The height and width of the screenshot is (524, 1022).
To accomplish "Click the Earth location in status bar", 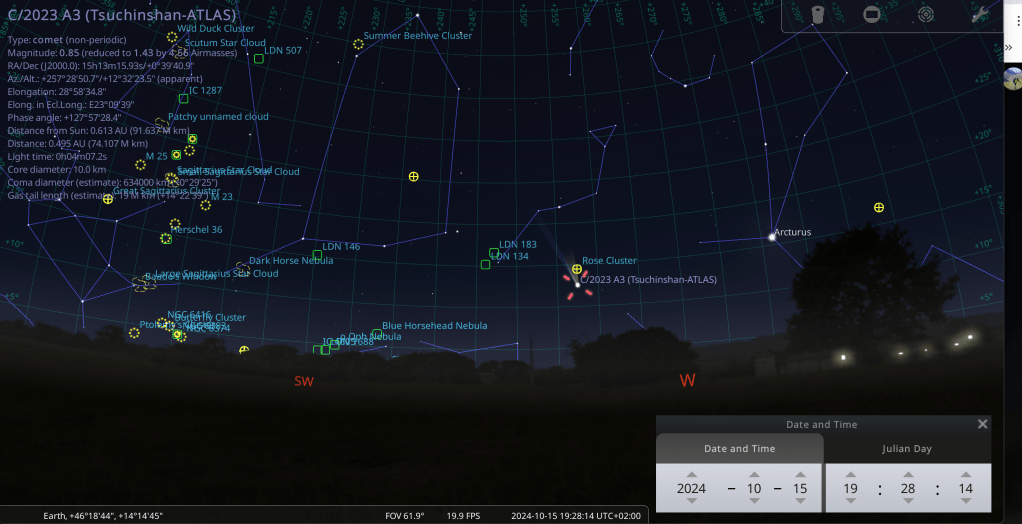I will 103,516.
